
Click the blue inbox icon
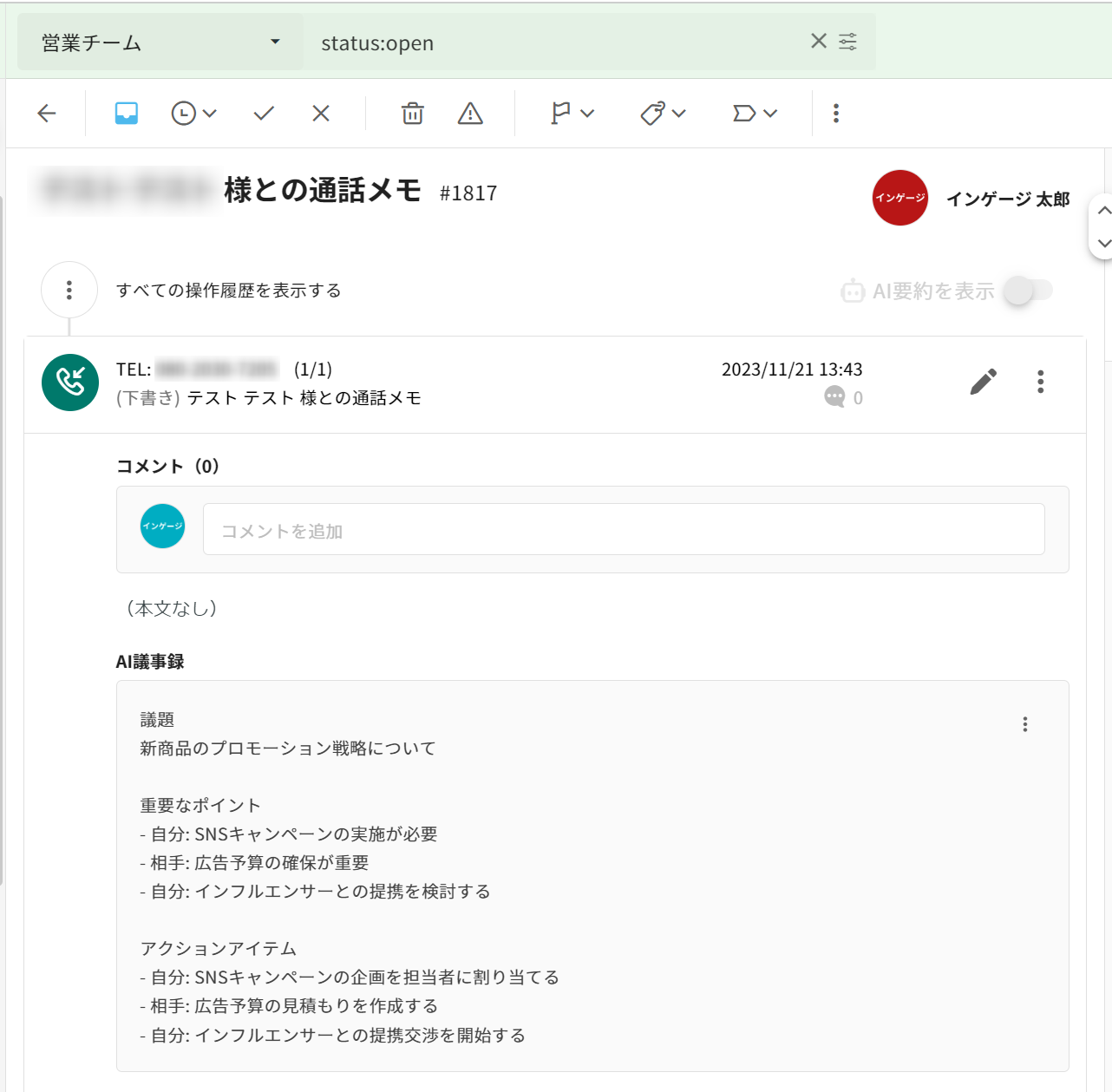click(x=127, y=113)
